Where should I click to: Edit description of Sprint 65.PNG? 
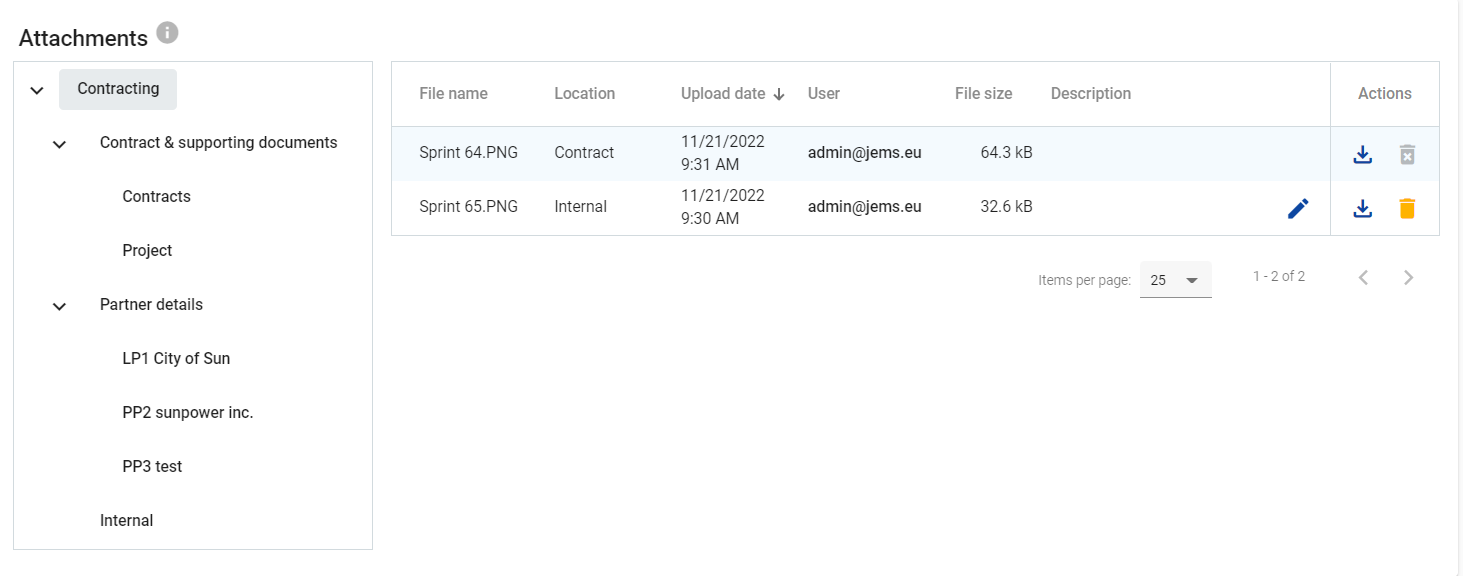click(x=1298, y=208)
